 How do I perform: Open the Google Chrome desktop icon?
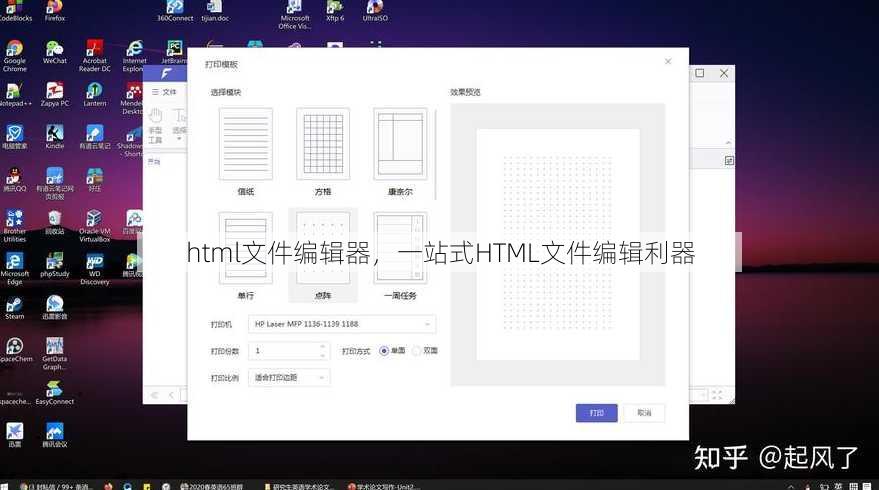coord(15,56)
